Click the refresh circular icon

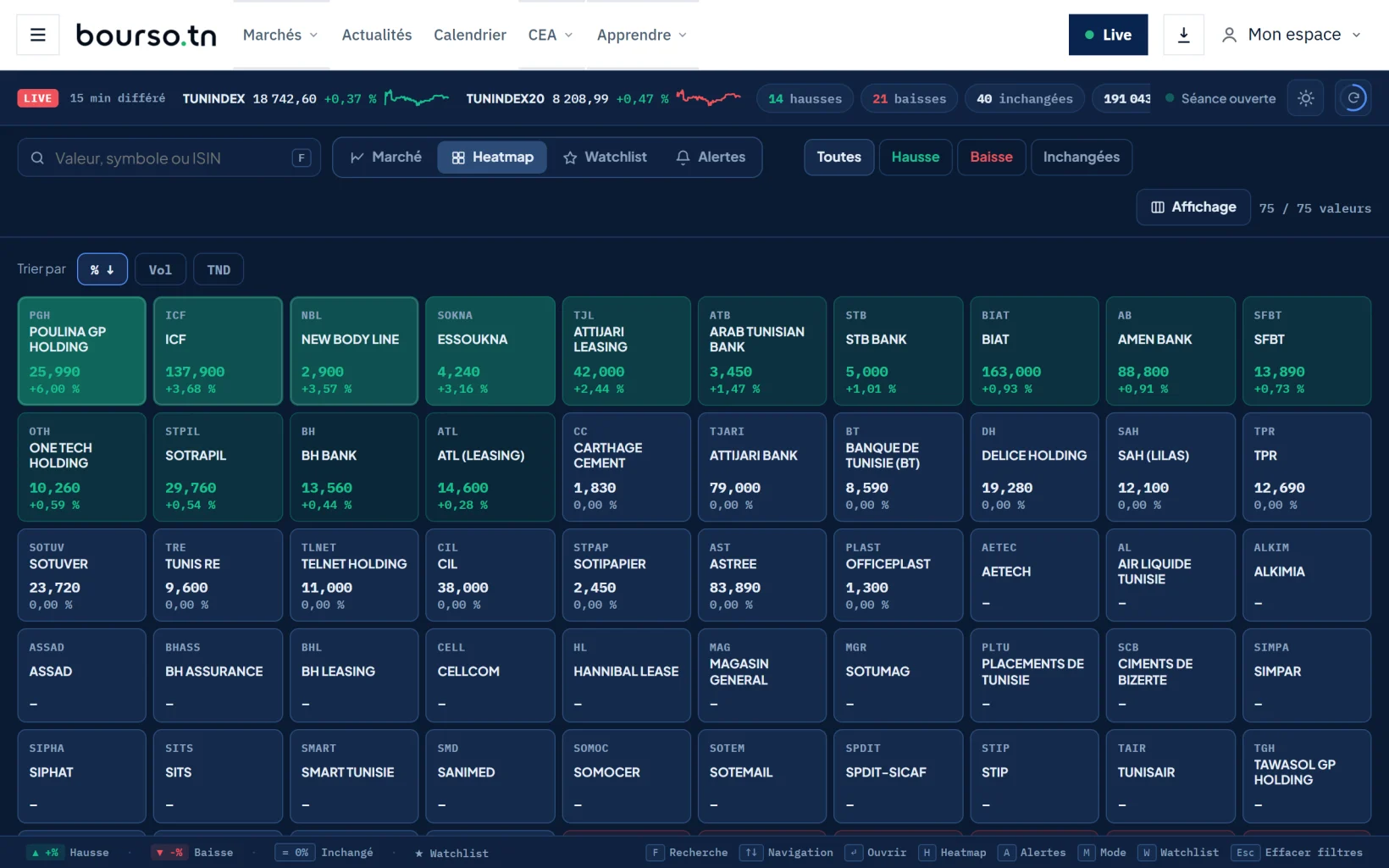tap(1353, 98)
